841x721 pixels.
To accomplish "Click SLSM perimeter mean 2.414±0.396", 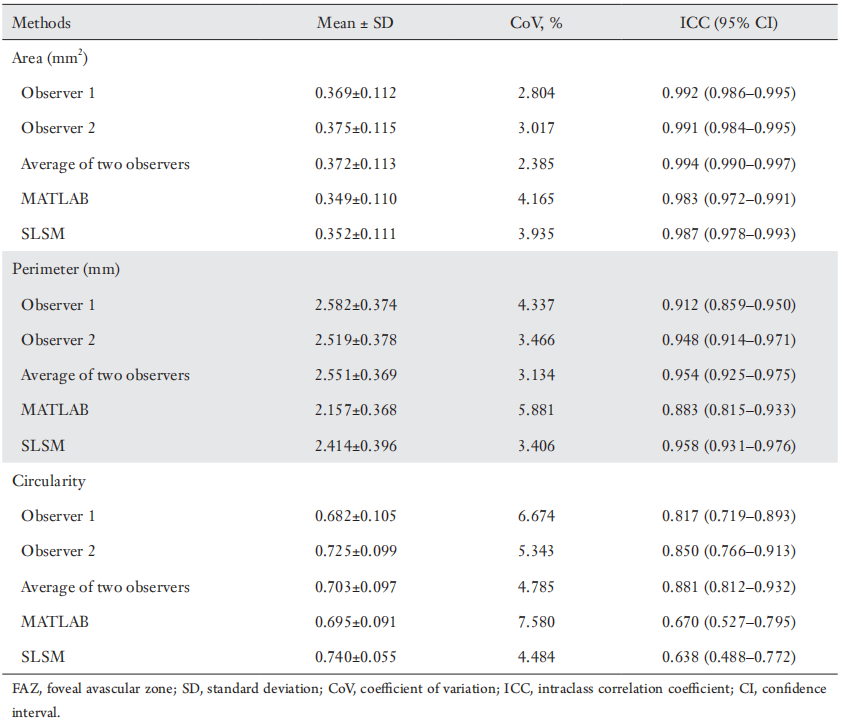I will (x=356, y=446).
